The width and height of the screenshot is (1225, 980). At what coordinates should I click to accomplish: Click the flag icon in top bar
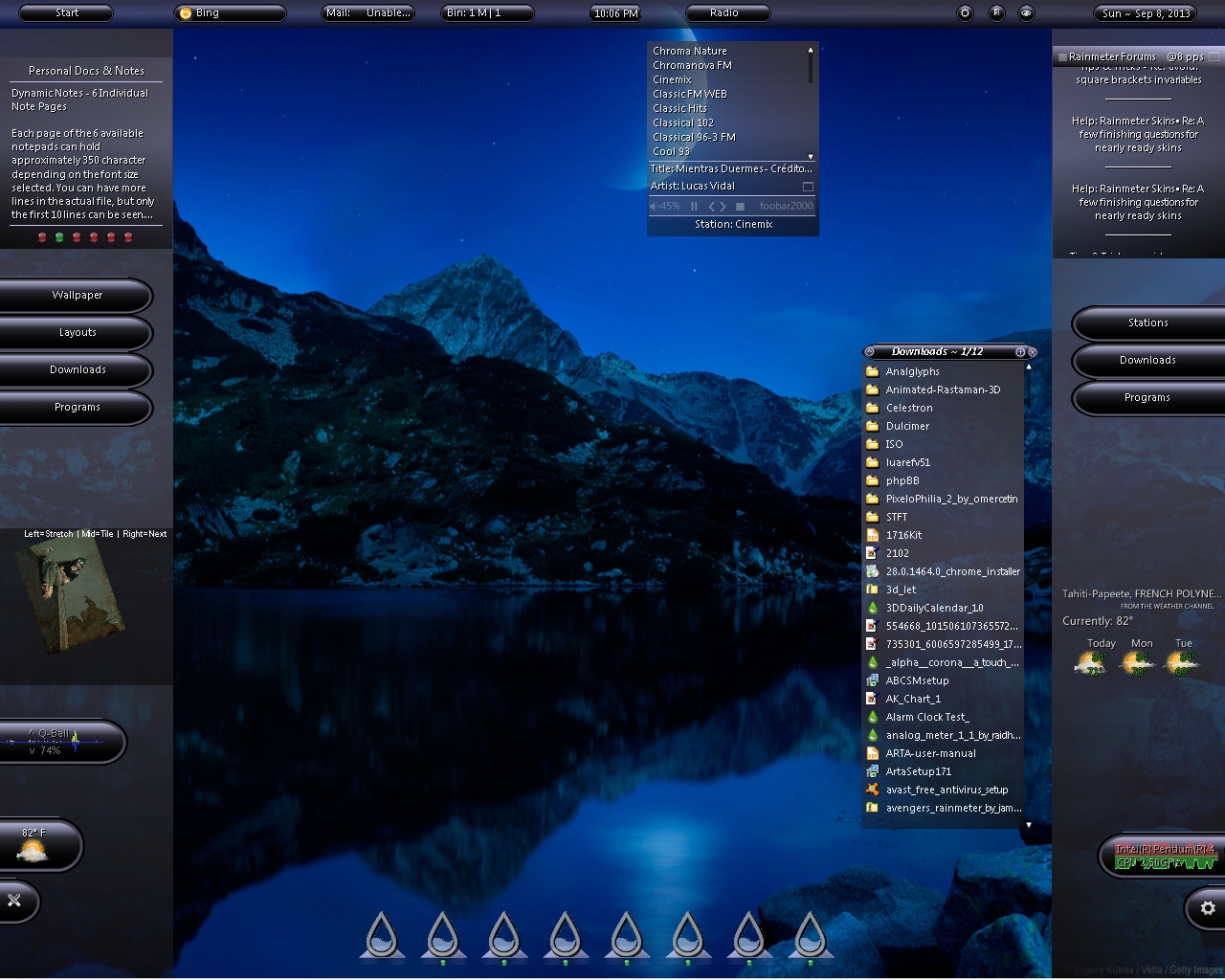pos(996,13)
